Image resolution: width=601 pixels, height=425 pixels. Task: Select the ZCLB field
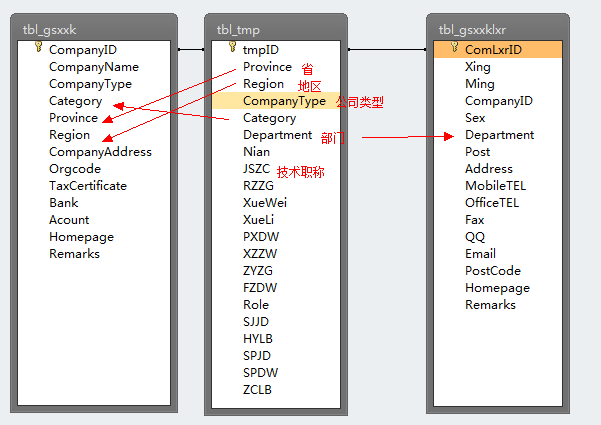[x=258, y=390]
